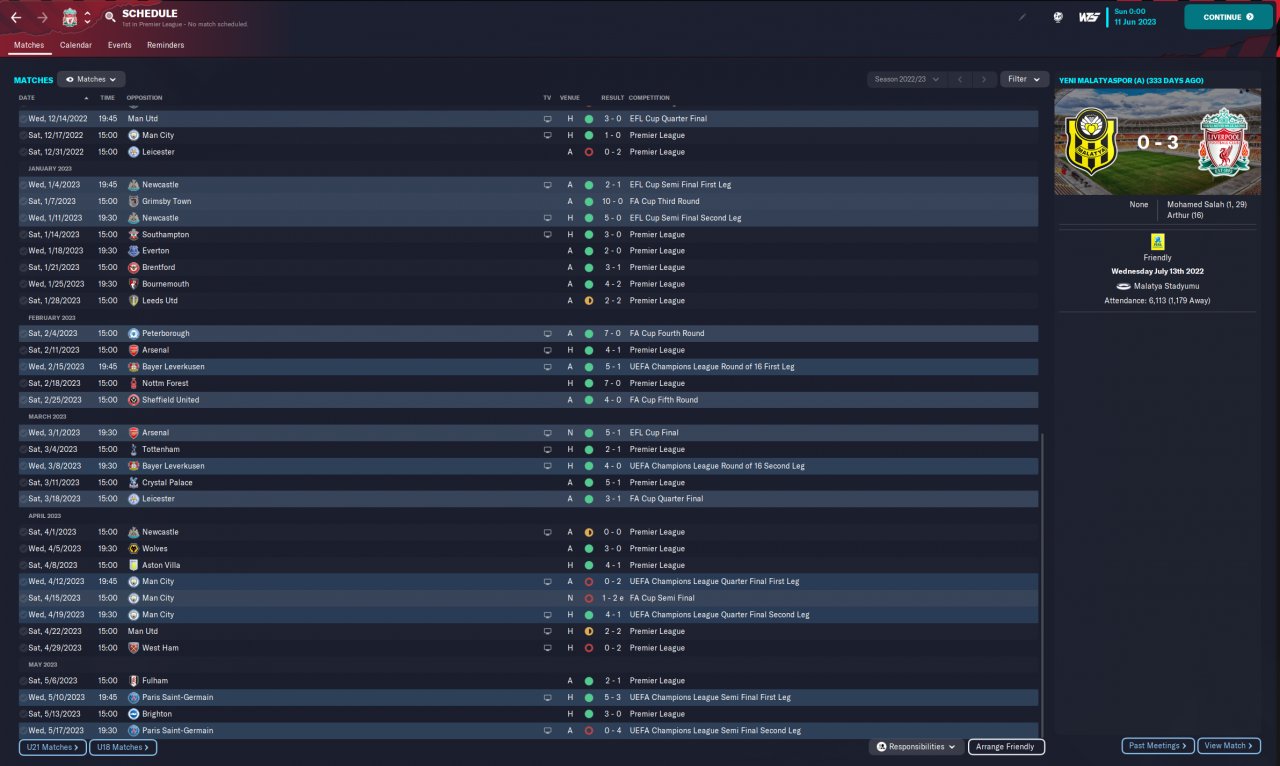
Task: Open Past Meetings
Action: coord(1158,746)
